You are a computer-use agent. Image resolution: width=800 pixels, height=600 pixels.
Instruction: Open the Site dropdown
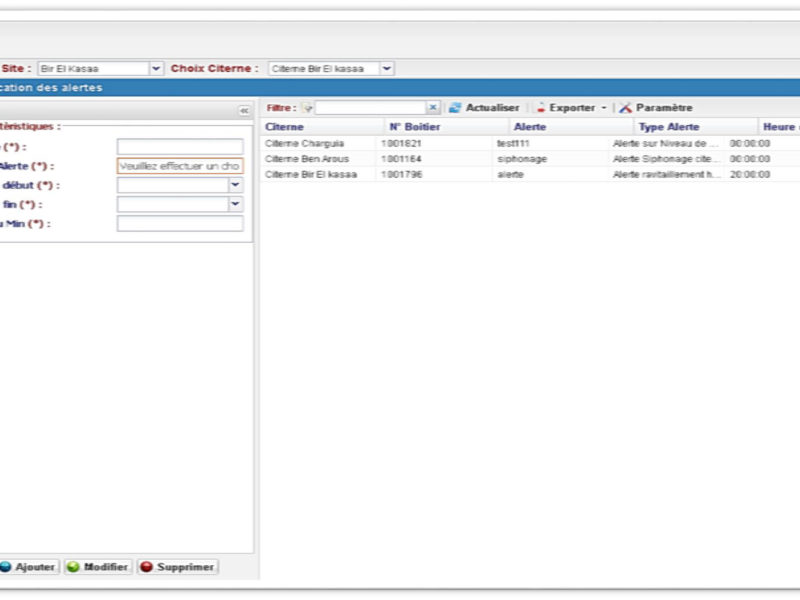coord(156,69)
